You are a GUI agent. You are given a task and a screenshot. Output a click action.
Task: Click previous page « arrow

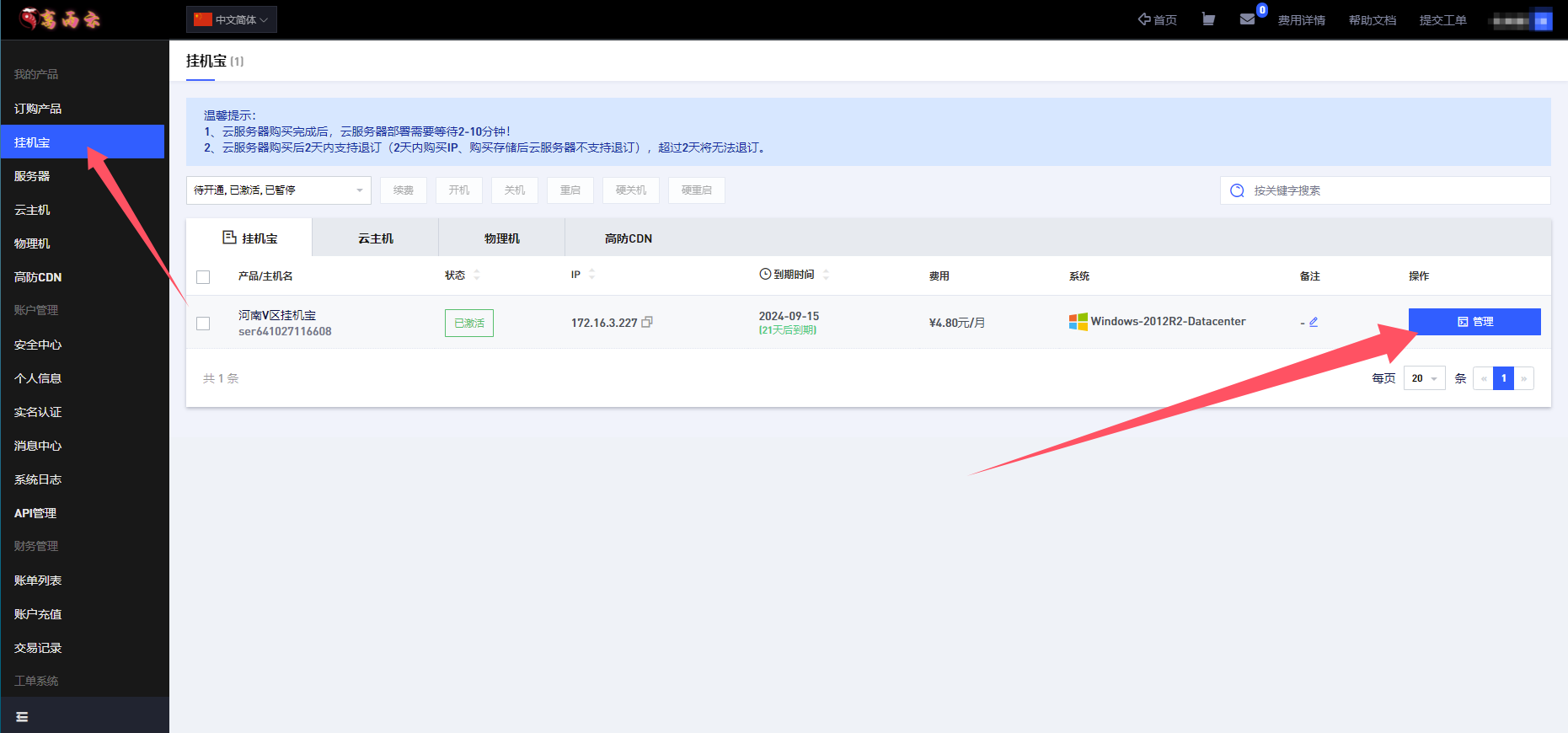(1484, 378)
